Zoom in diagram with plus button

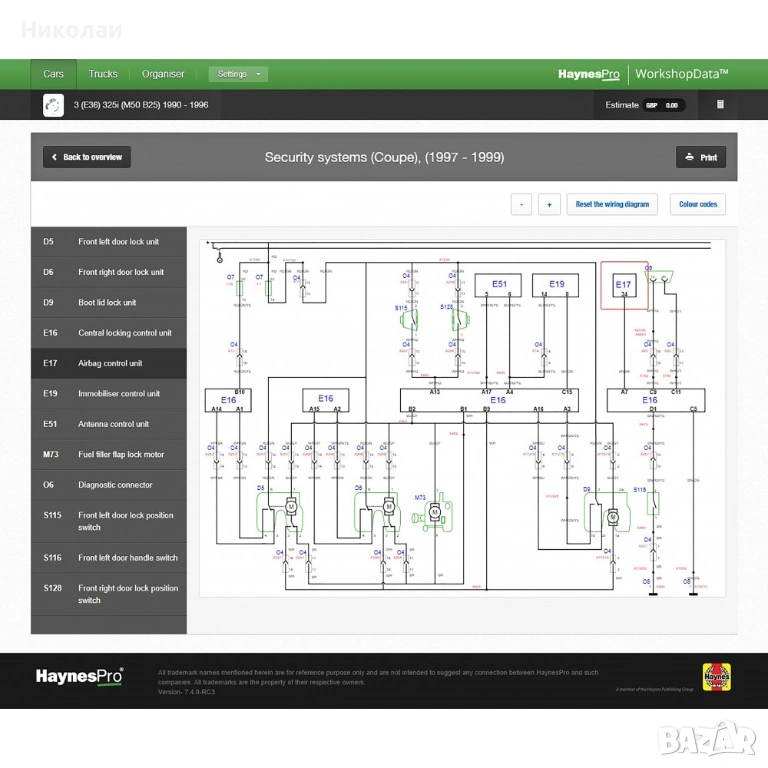pos(549,204)
